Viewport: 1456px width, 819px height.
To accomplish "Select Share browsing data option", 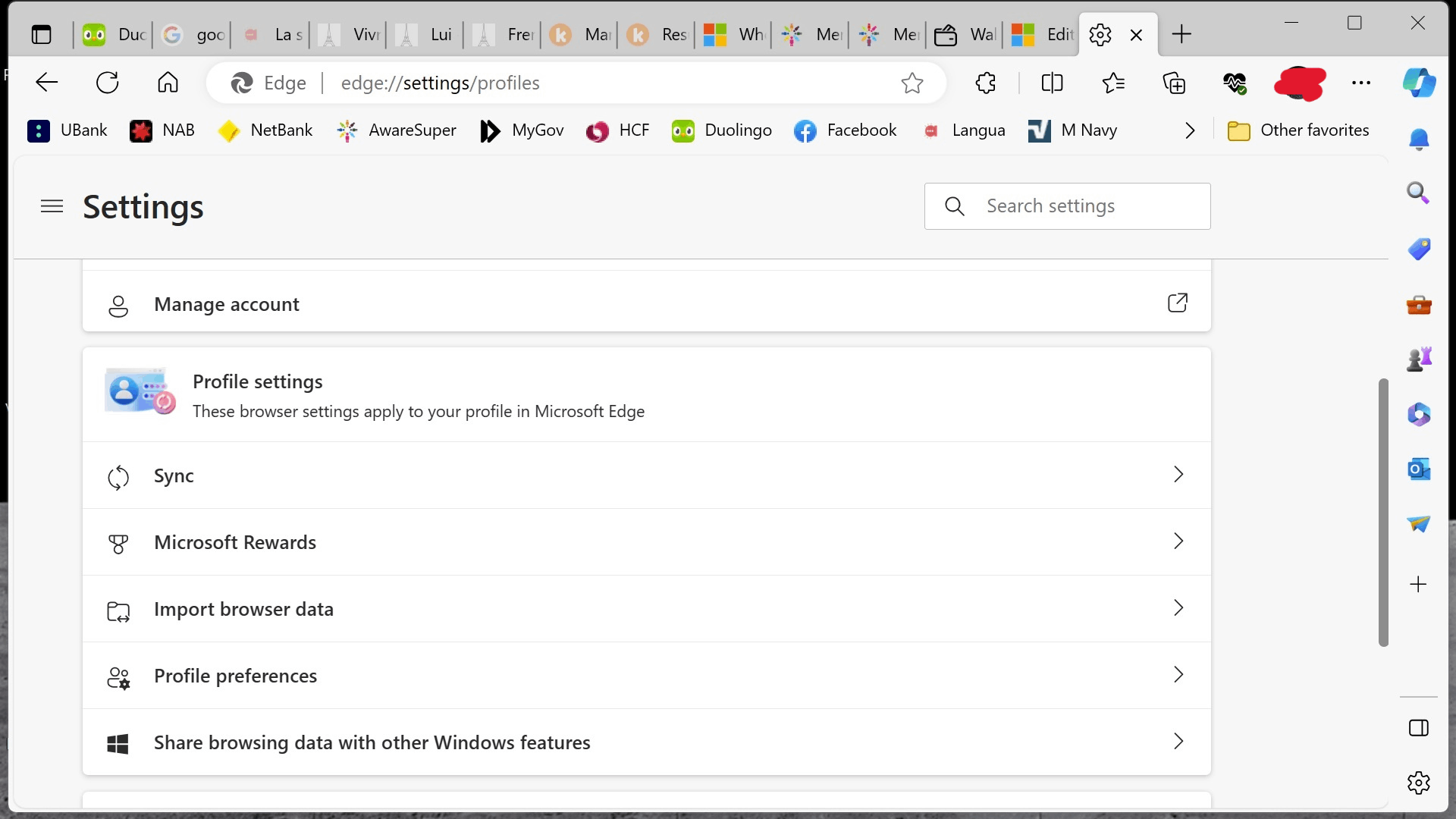I will pyautogui.click(x=644, y=742).
